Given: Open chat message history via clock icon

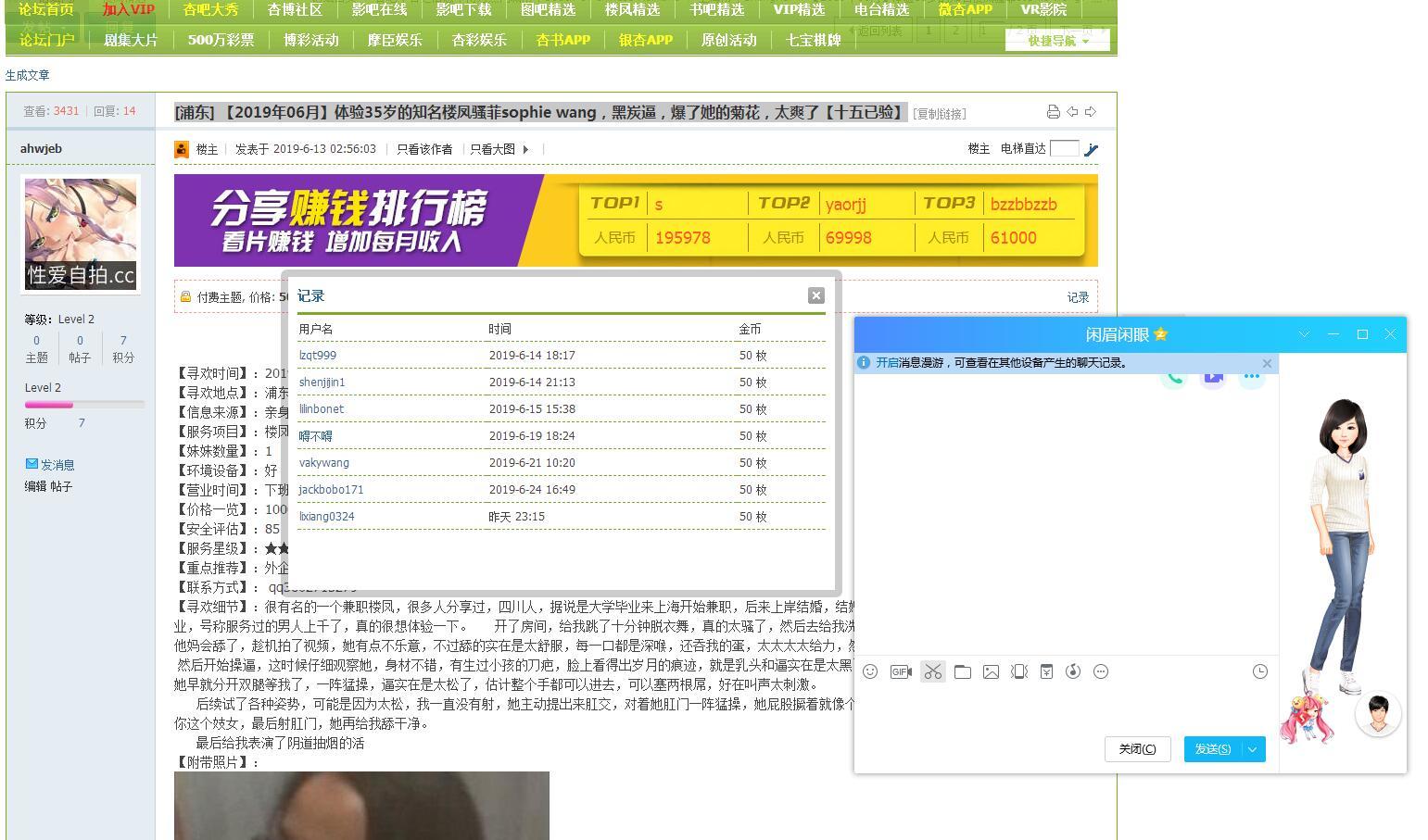Looking at the screenshot, I should [1258, 671].
